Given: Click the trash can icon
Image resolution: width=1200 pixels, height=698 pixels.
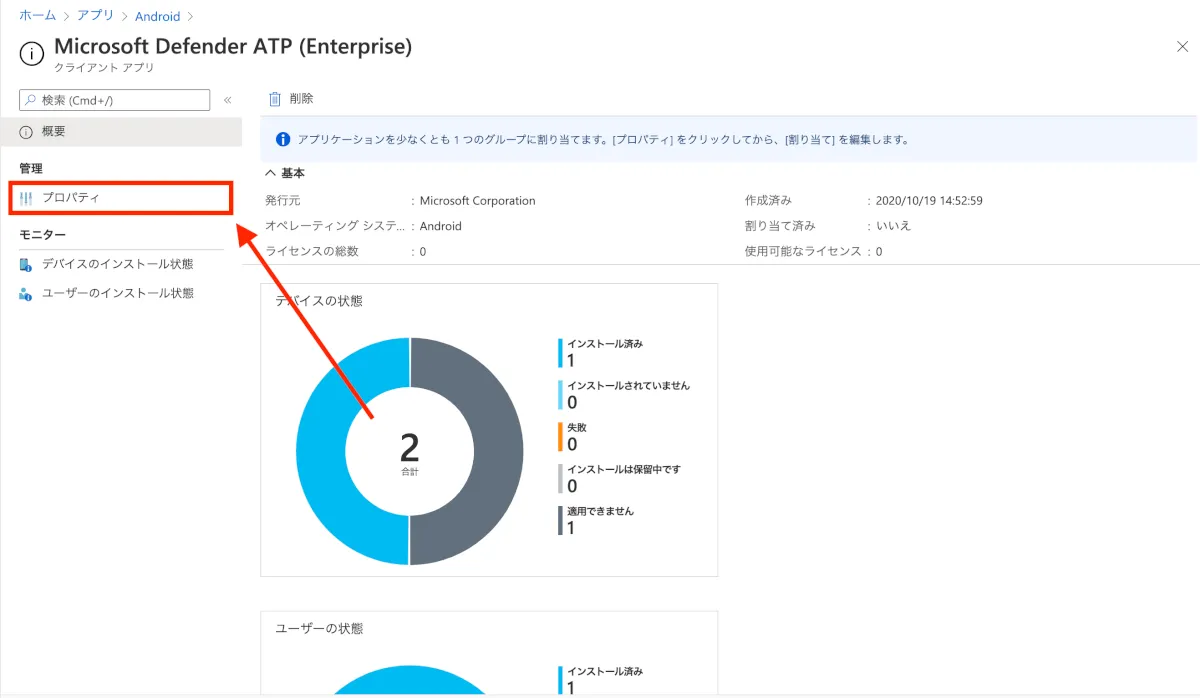Looking at the screenshot, I should tap(275, 99).
